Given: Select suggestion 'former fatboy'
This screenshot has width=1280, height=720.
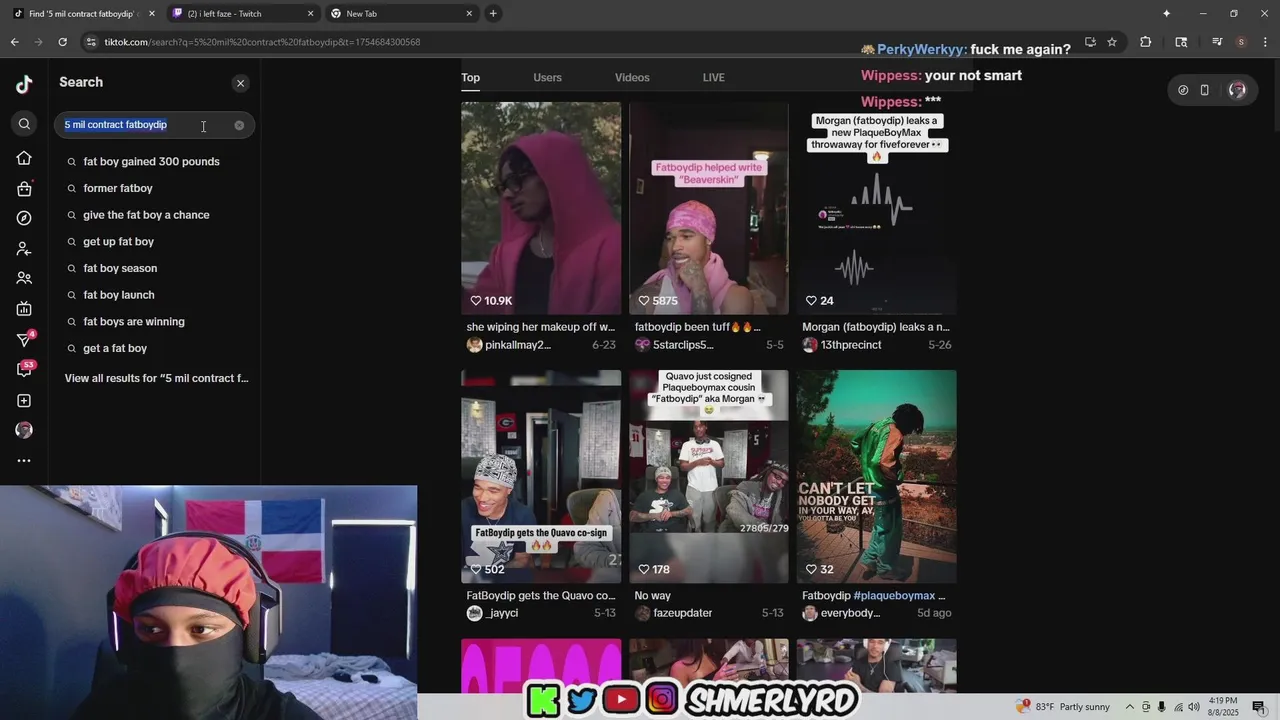Looking at the screenshot, I should [x=118, y=188].
